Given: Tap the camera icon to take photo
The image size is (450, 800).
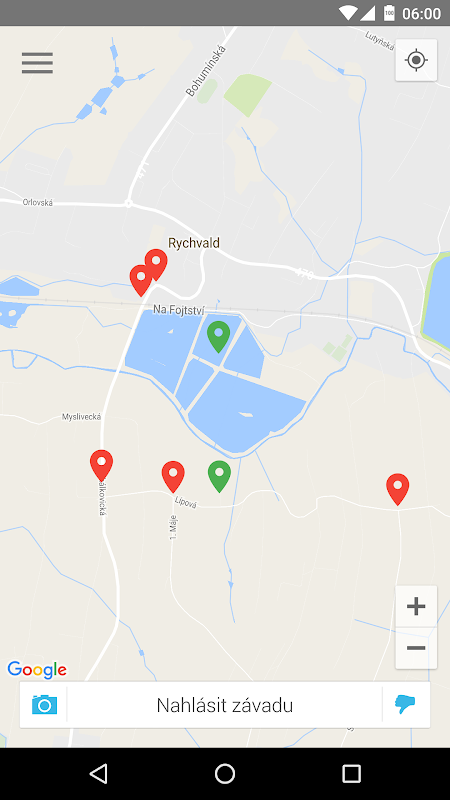Looking at the screenshot, I should pos(44,705).
